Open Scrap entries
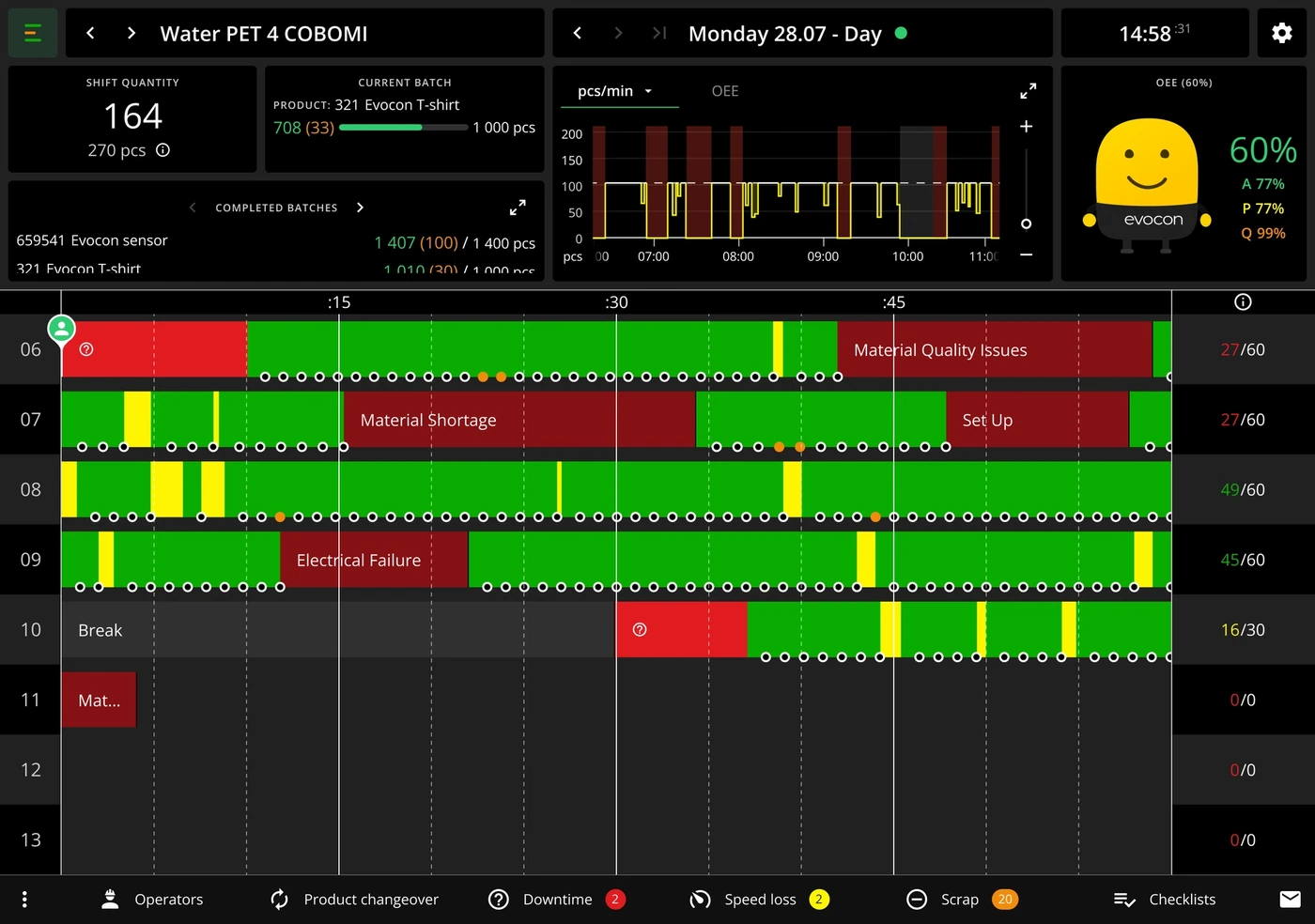 point(961,900)
